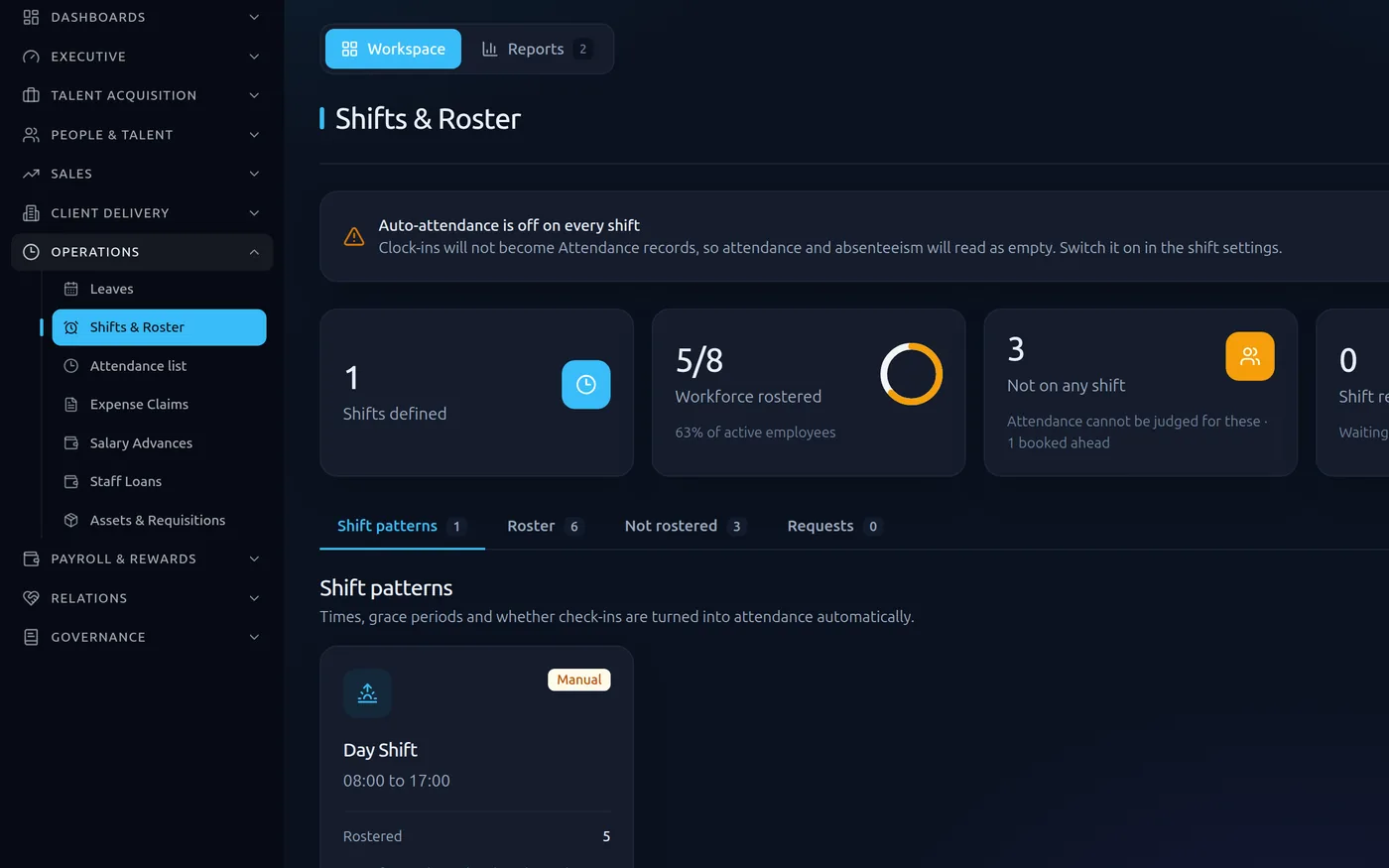The width and height of the screenshot is (1389, 868).
Task: Click the '08:00 to 17:00' shift time
Action: tap(397, 781)
